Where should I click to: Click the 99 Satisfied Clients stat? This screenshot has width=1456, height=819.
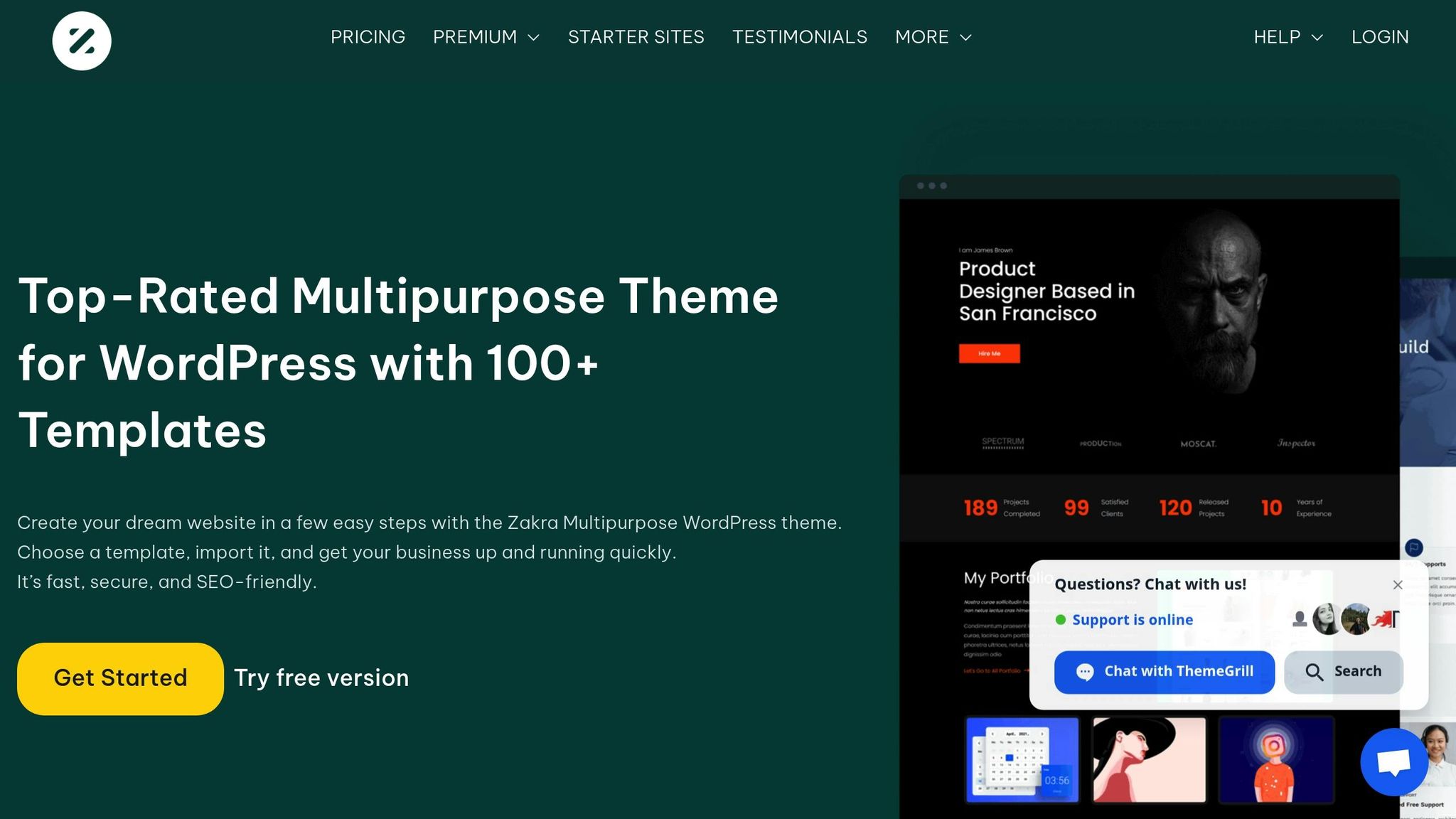pos(1096,508)
